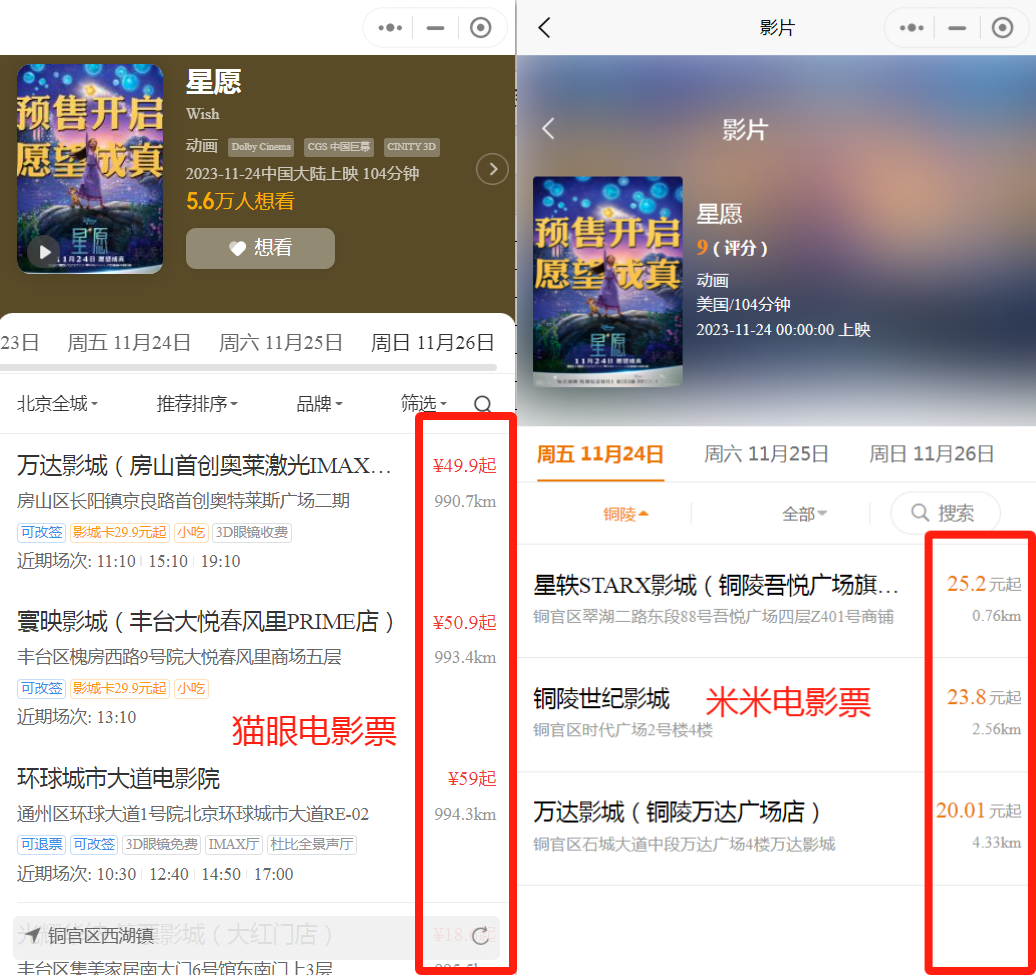Open more options menu in right 影片 panel
This screenshot has height=975, width=1036.
click(912, 28)
